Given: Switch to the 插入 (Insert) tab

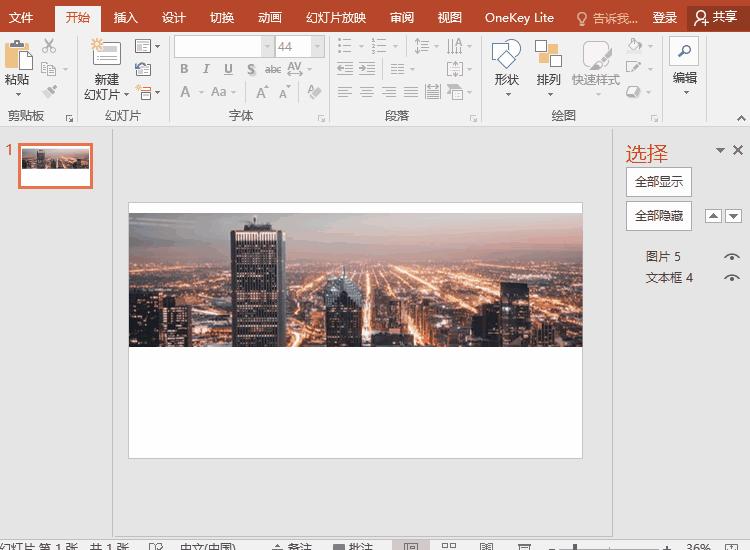Looking at the screenshot, I should (x=126, y=18).
